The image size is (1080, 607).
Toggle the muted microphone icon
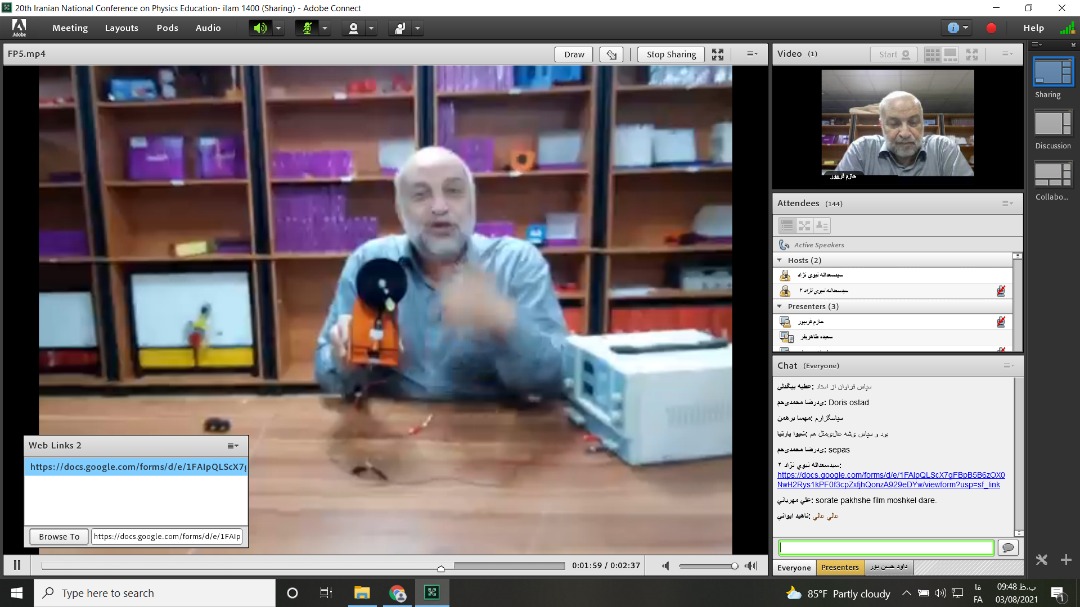point(308,28)
